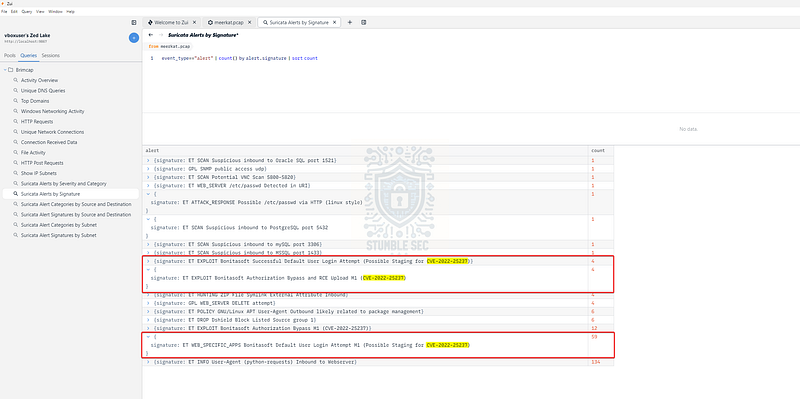Click the Brimcap folder icon

click(x=11, y=70)
